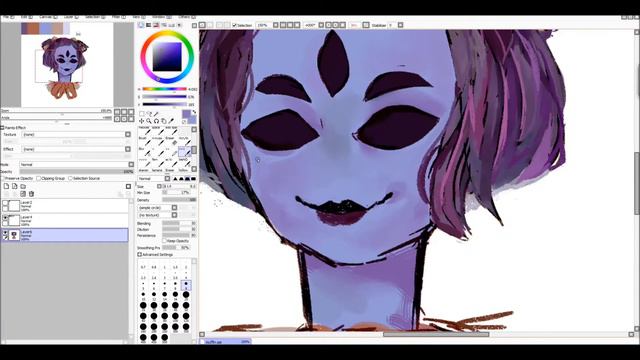Redo stroke from toolbar
640x360 pixels.
(x=210, y=25)
